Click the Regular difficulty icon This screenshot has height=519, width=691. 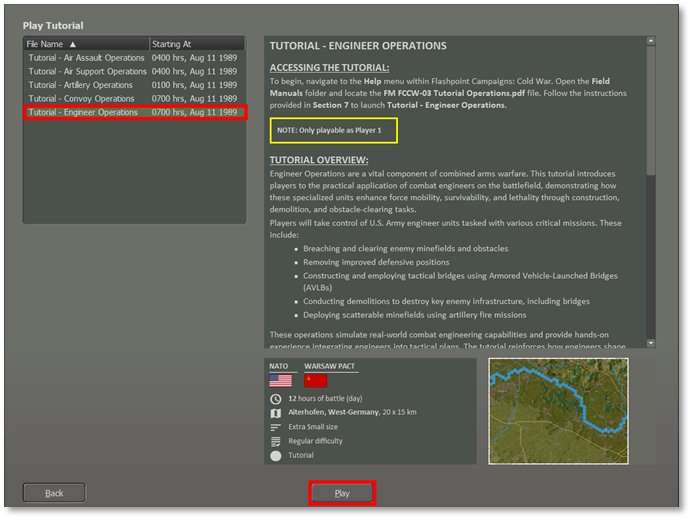[276, 441]
